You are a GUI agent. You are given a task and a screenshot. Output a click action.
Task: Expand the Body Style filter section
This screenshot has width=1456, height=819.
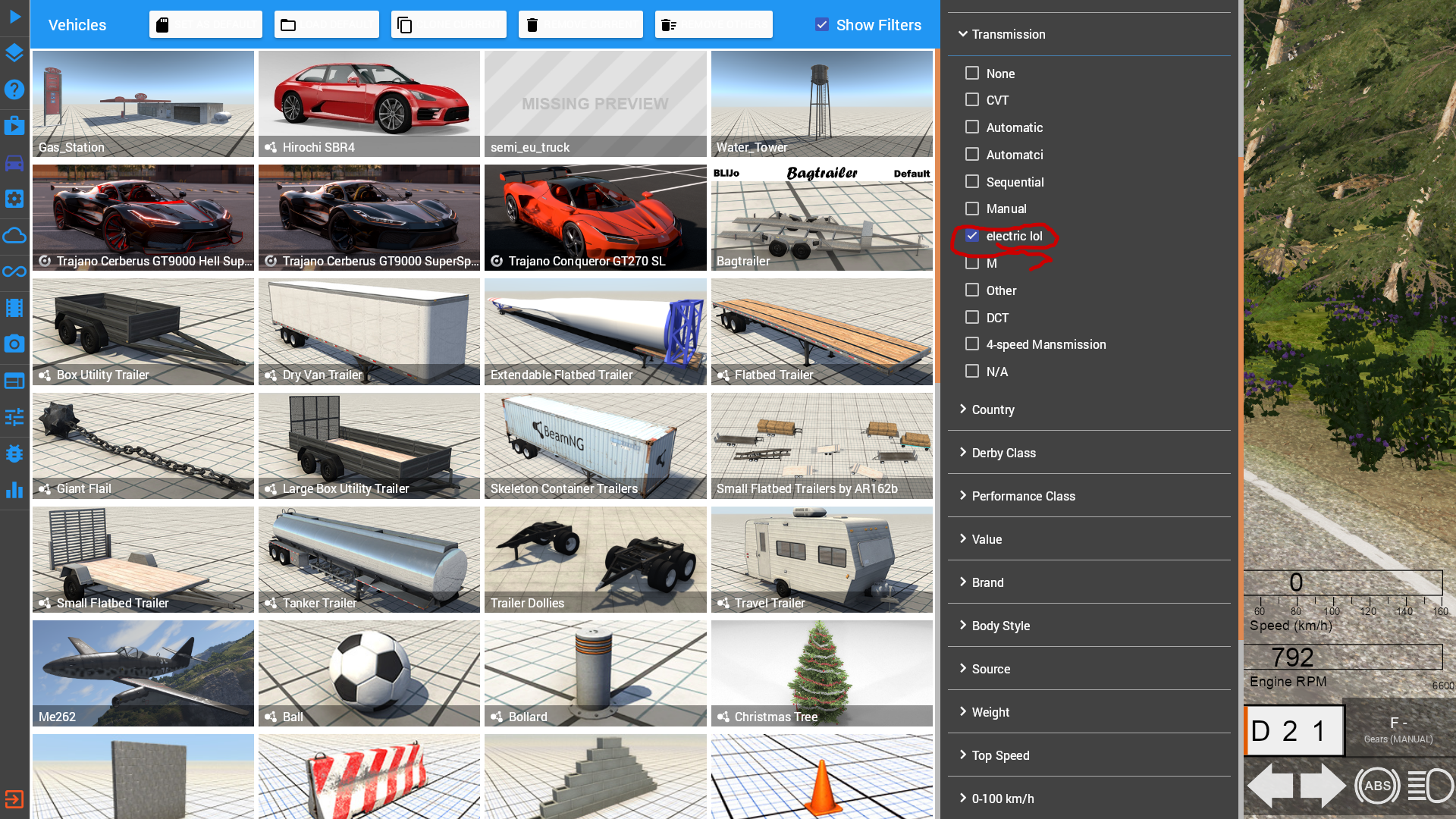click(x=1089, y=626)
